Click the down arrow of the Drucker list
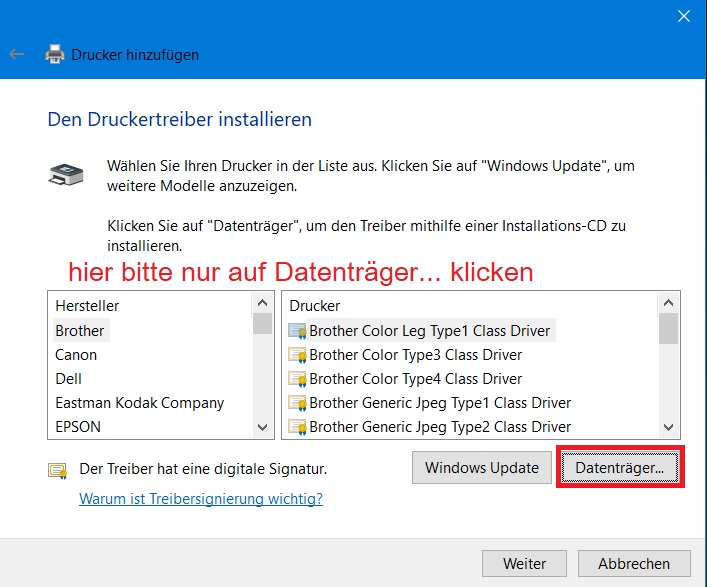 (x=669, y=427)
